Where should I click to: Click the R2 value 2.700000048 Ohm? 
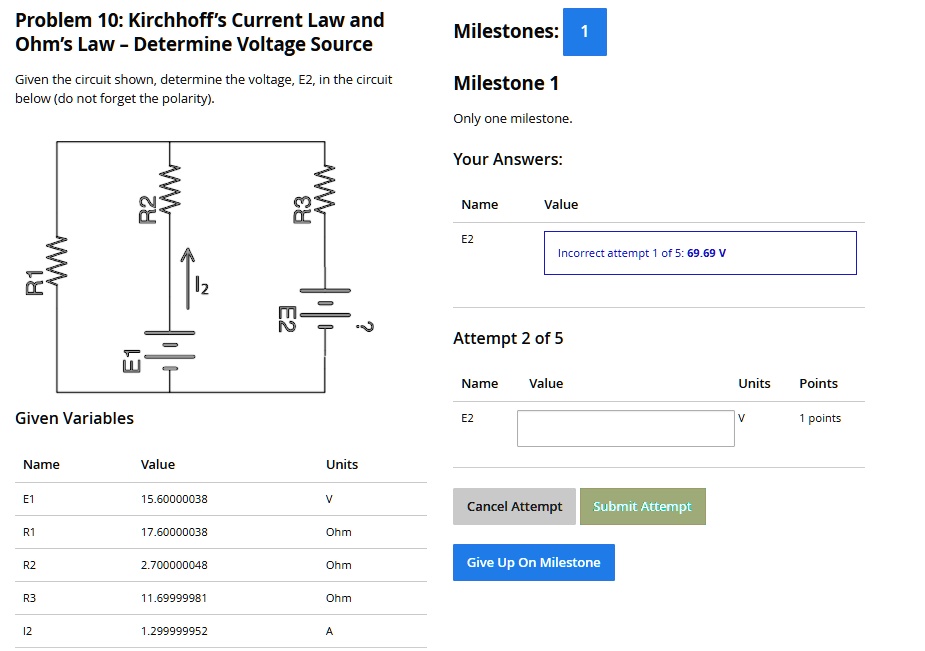click(x=177, y=565)
